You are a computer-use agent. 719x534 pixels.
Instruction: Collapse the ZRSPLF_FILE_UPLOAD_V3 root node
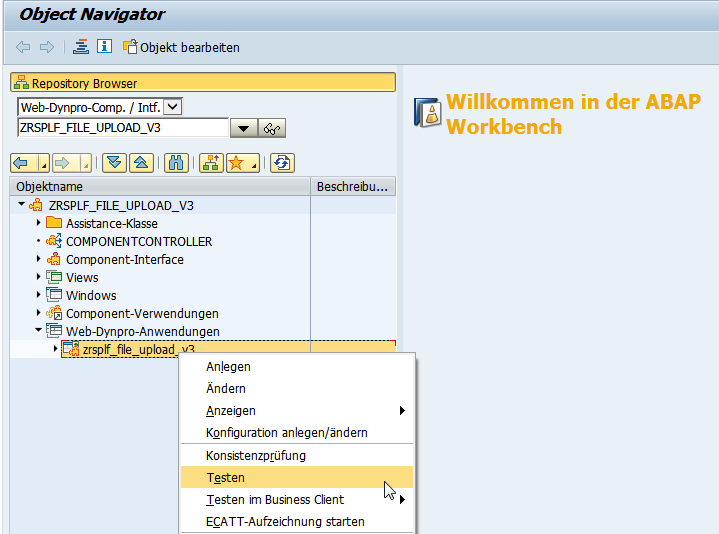tap(21, 204)
